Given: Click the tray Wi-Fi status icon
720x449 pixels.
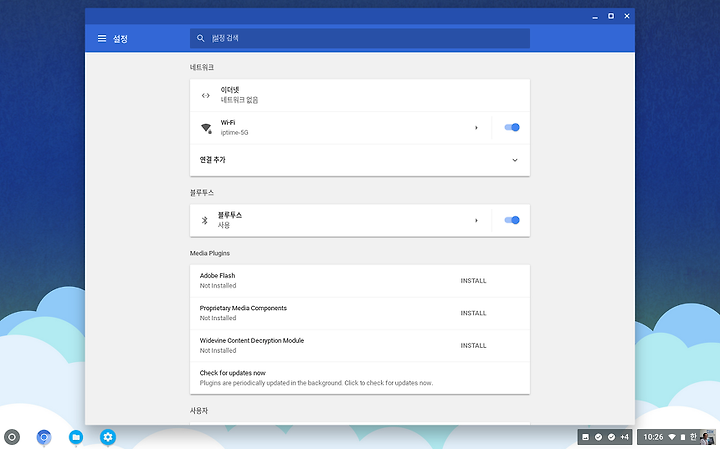Looking at the screenshot, I should tap(672, 437).
